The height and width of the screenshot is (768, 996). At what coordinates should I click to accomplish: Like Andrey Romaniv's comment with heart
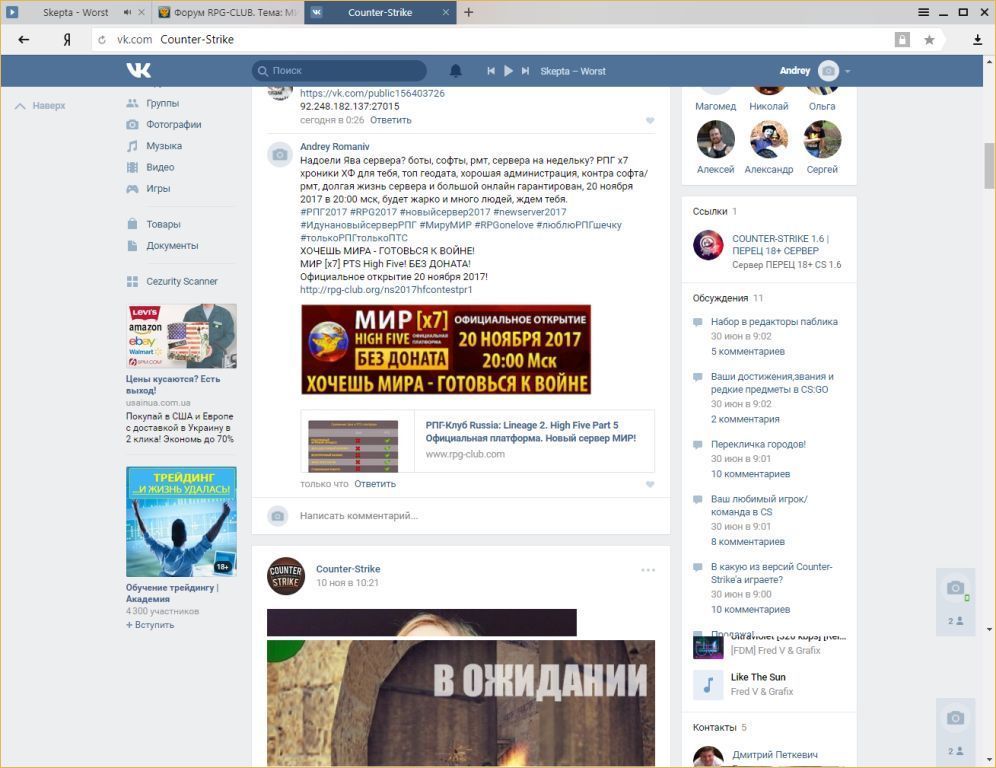click(x=649, y=484)
